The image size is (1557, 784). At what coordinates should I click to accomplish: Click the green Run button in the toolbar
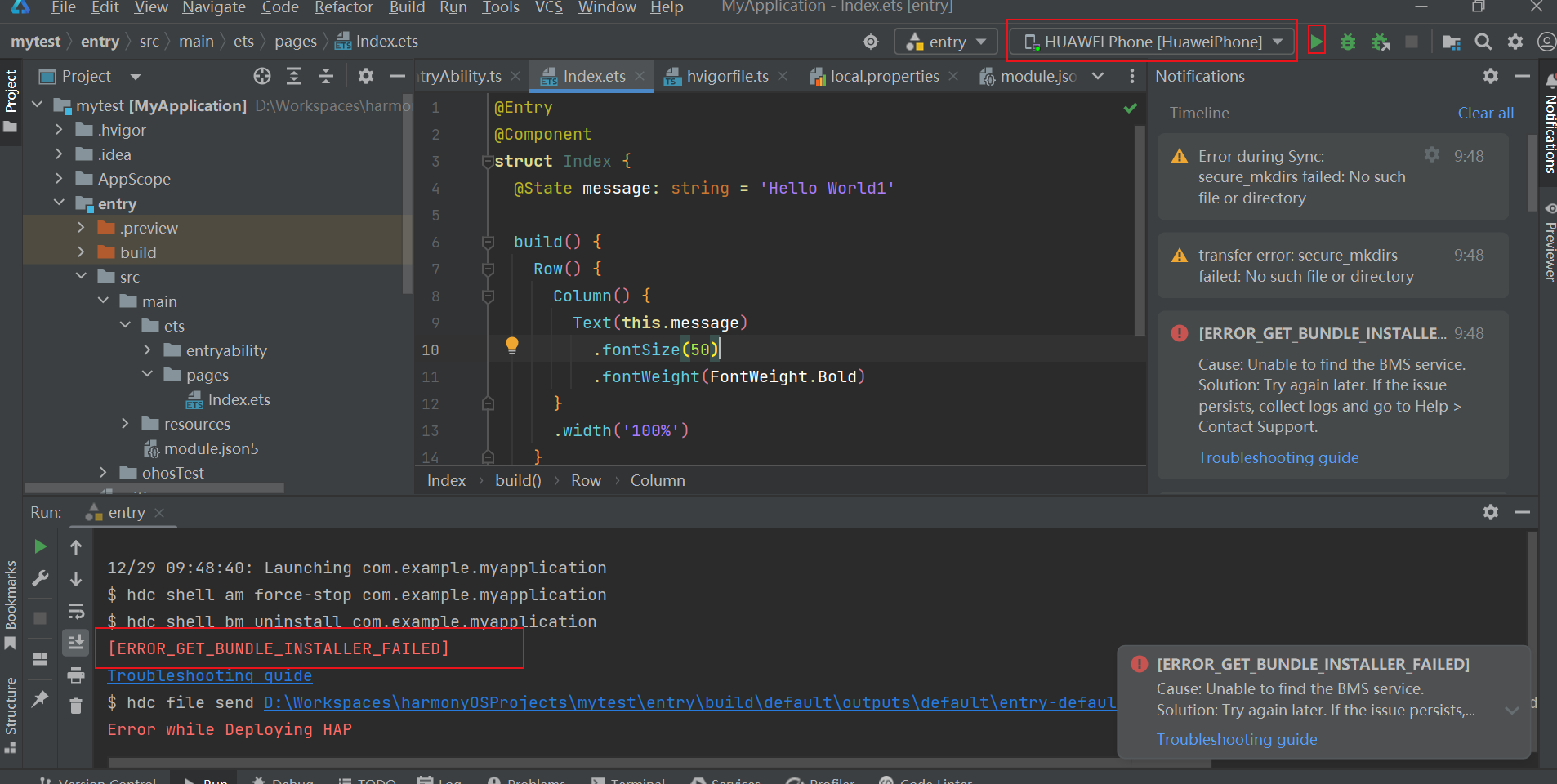coord(1316,42)
